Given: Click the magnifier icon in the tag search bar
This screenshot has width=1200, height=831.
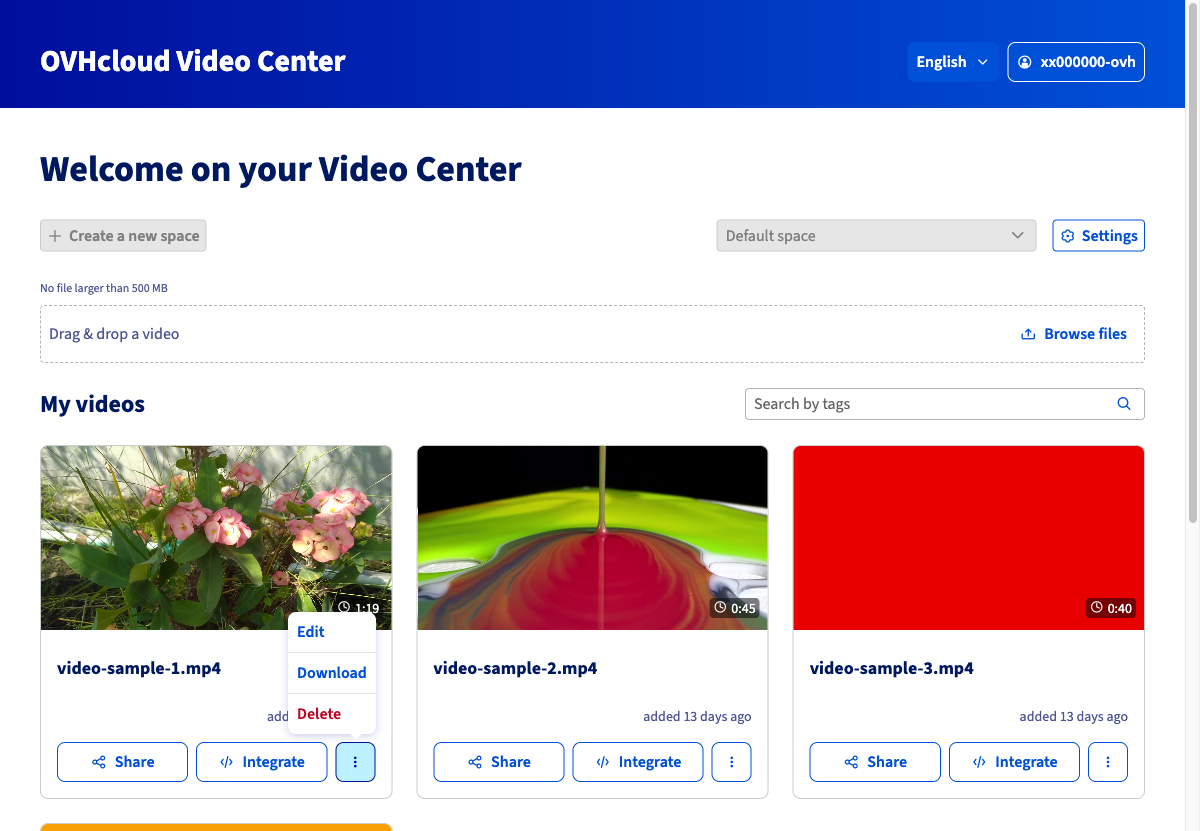Looking at the screenshot, I should pos(1123,403).
